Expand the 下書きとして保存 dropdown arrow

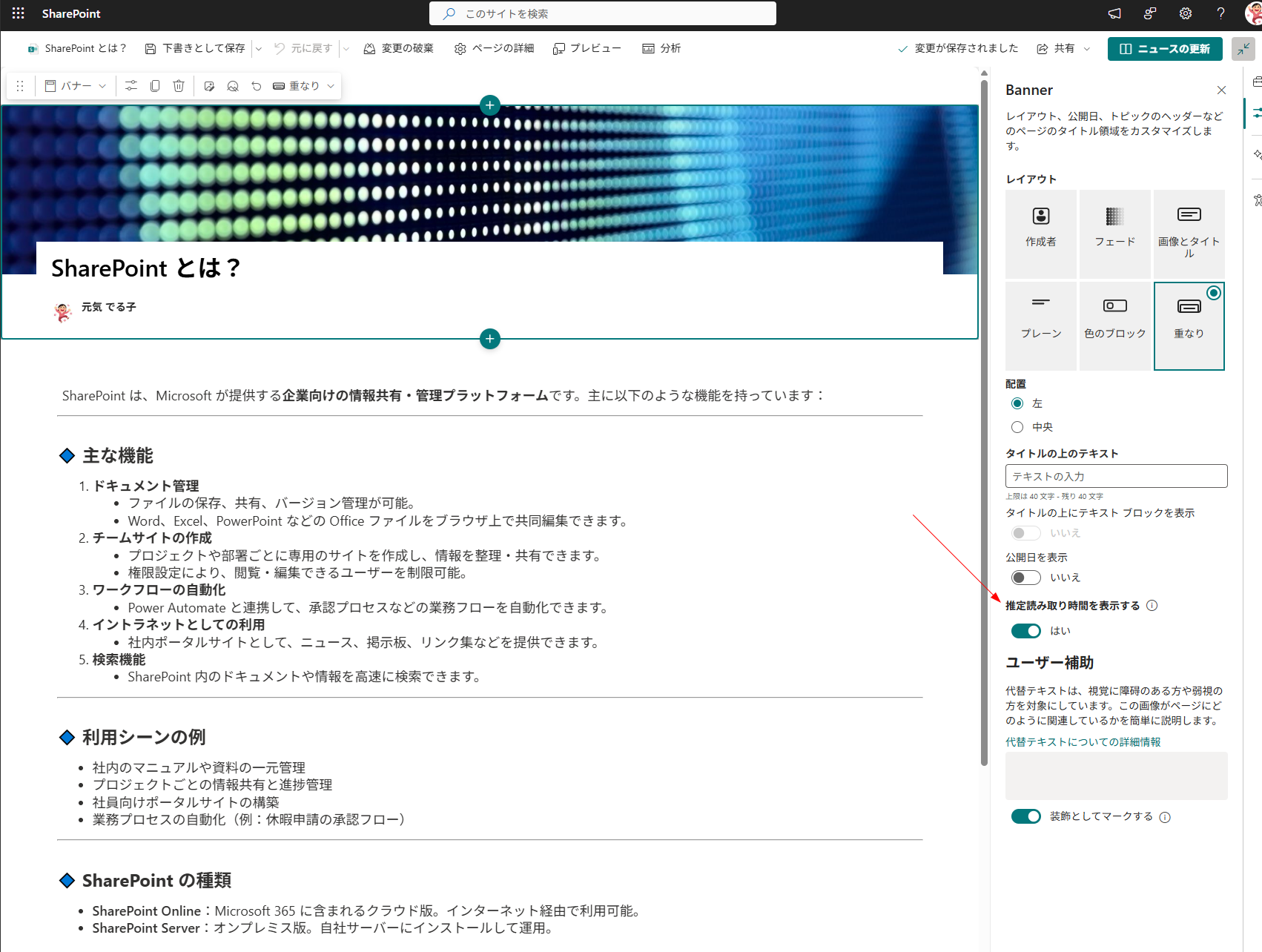(x=259, y=49)
